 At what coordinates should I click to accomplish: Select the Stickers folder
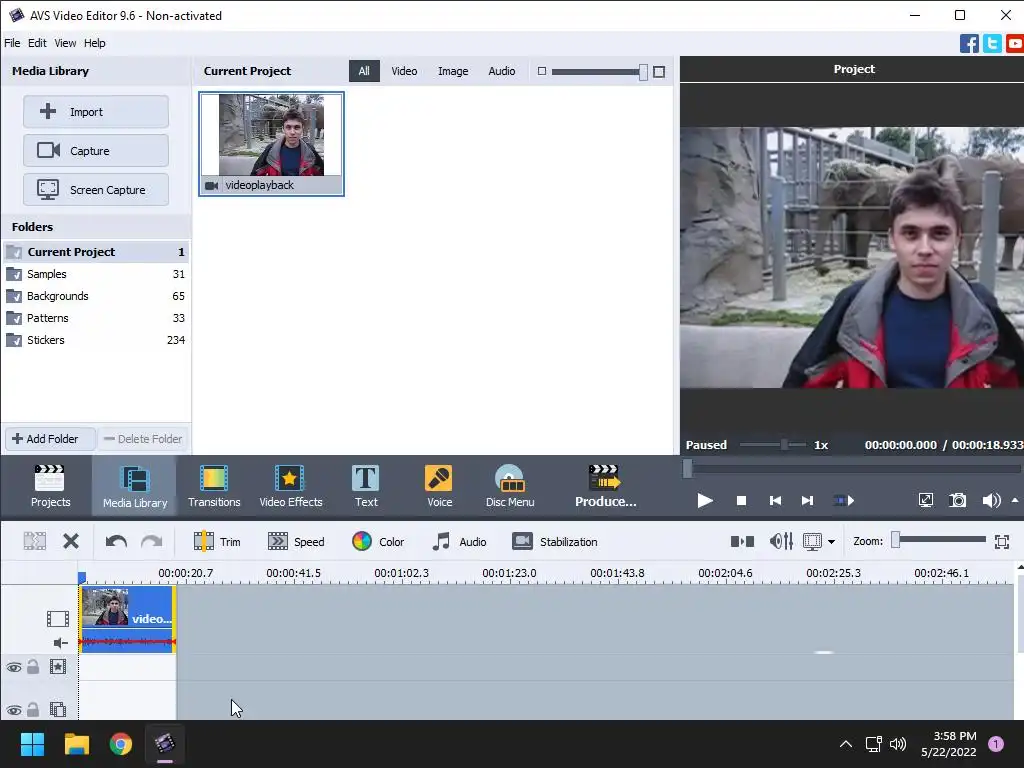96,340
